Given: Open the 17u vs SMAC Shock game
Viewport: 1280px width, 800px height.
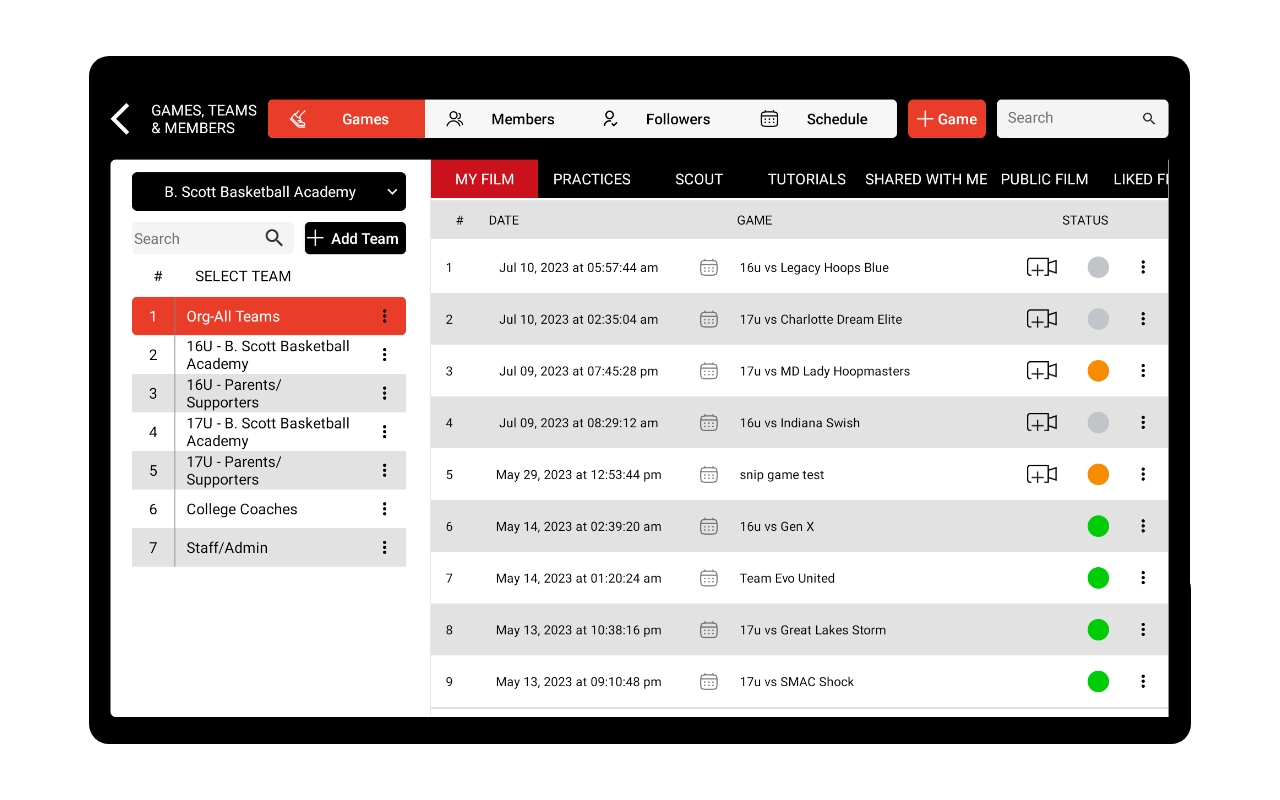Looking at the screenshot, I should pos(797,682).
